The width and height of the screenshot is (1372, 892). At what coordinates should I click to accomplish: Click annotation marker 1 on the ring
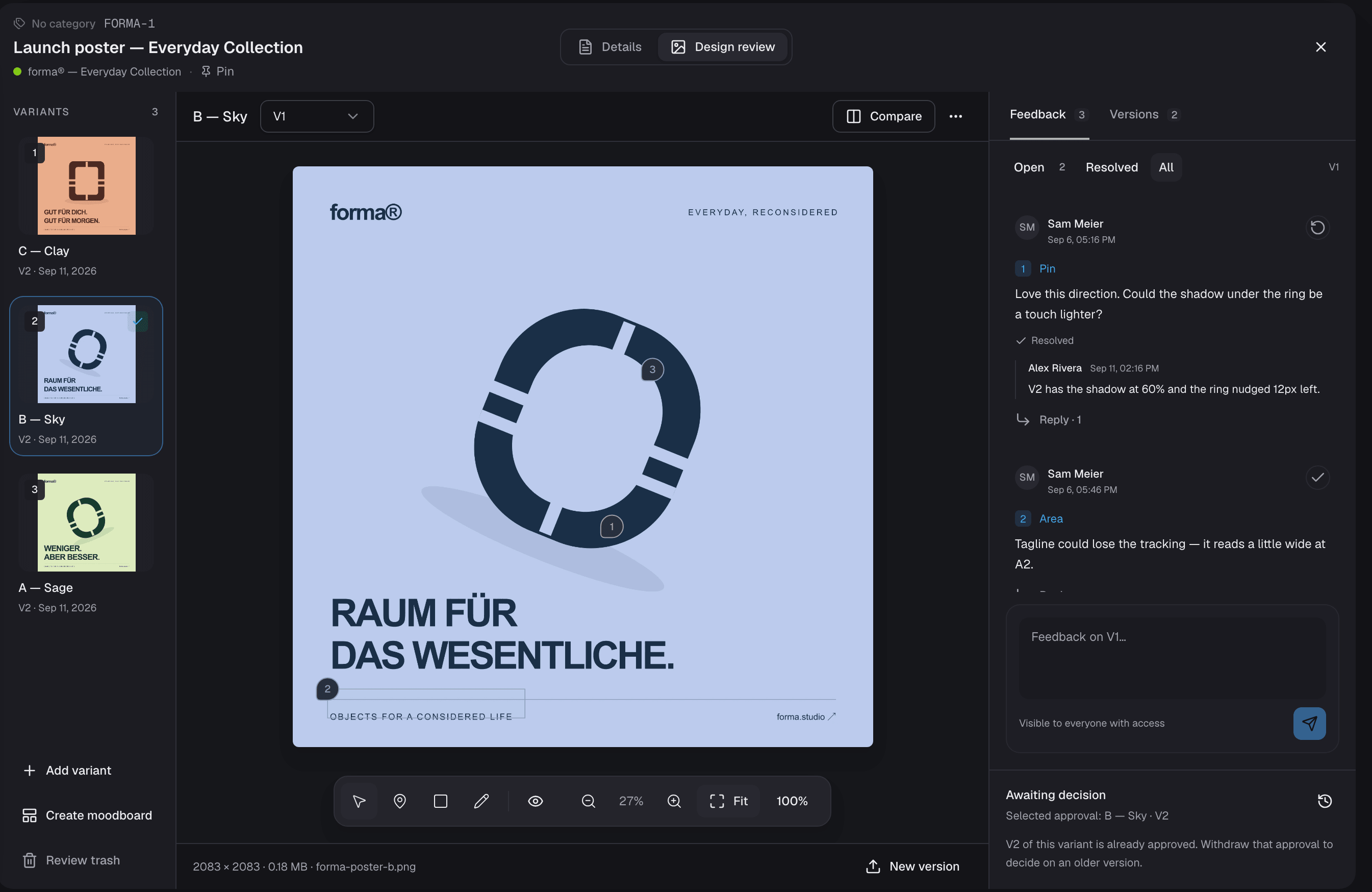(x=612, y=527)
